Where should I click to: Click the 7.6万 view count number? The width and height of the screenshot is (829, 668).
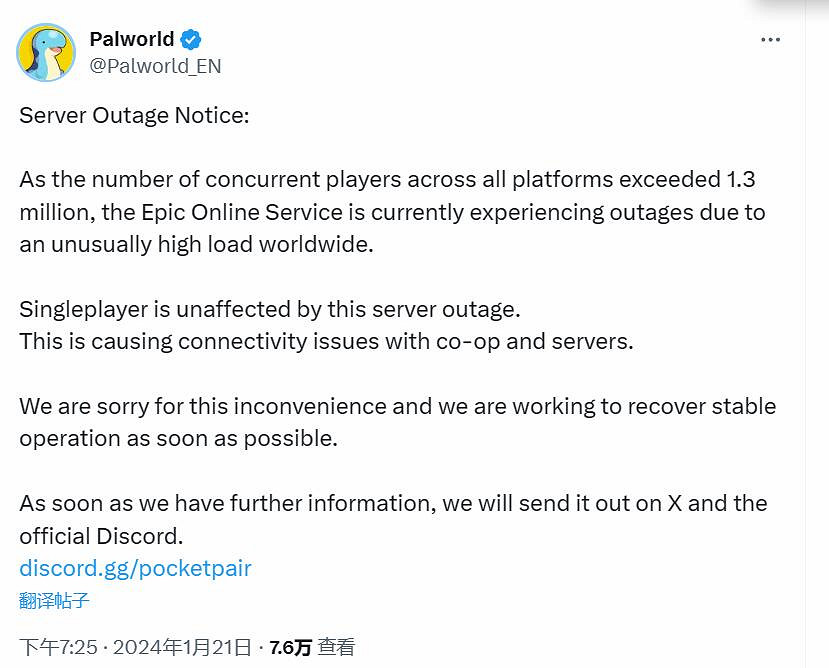[290, 647]
